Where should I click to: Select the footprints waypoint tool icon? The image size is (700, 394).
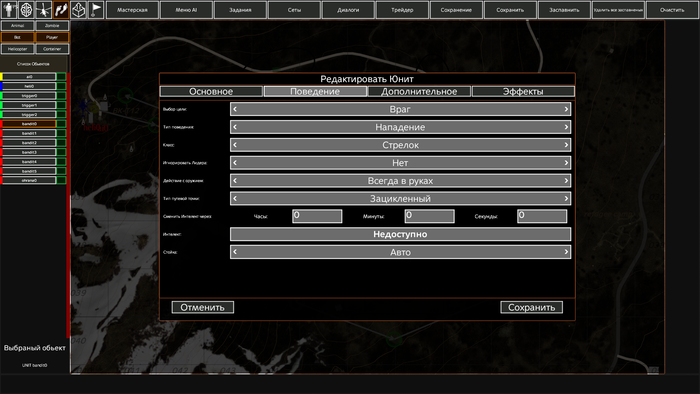(61, 9)
